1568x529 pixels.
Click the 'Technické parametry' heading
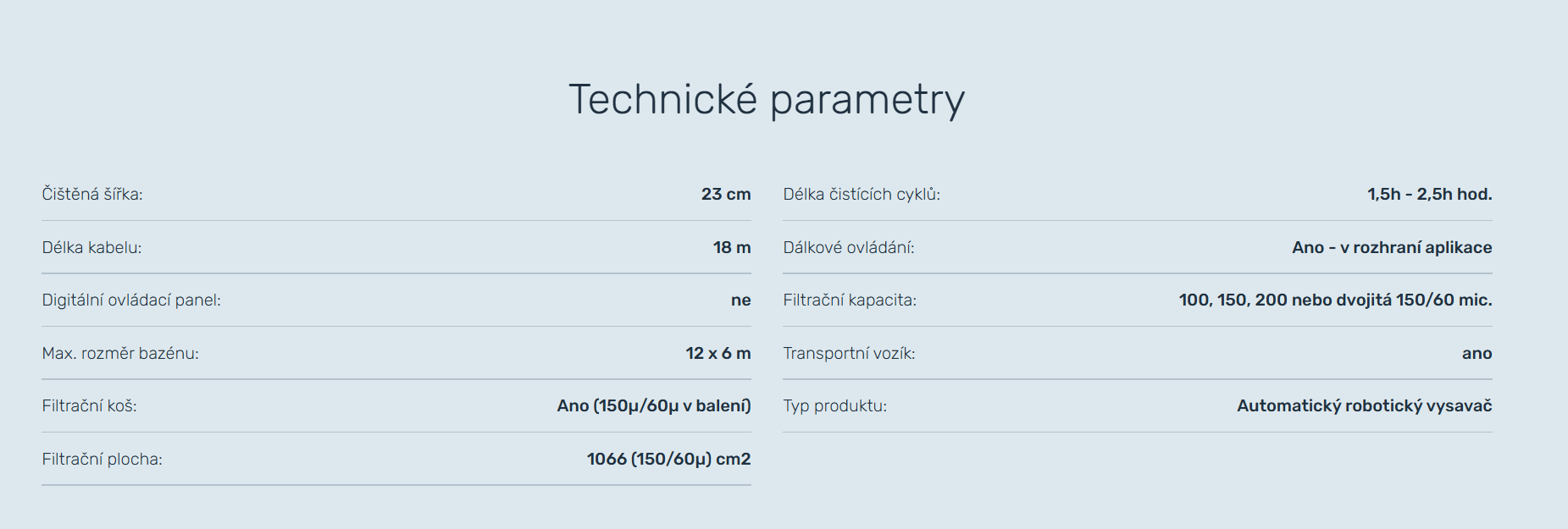pyautogui.click(x=766, y=100)
